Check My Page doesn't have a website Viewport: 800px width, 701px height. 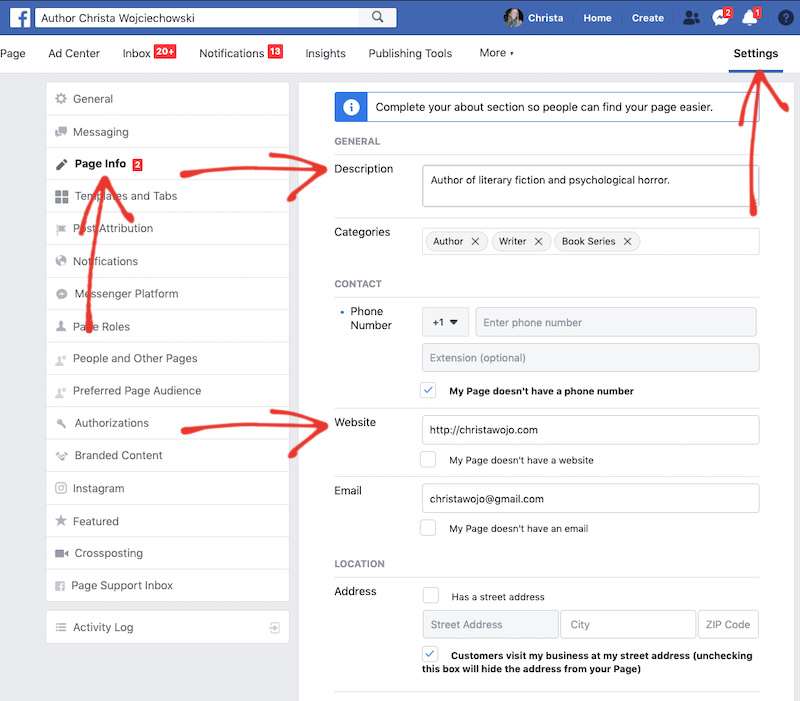tap(429, 460)
